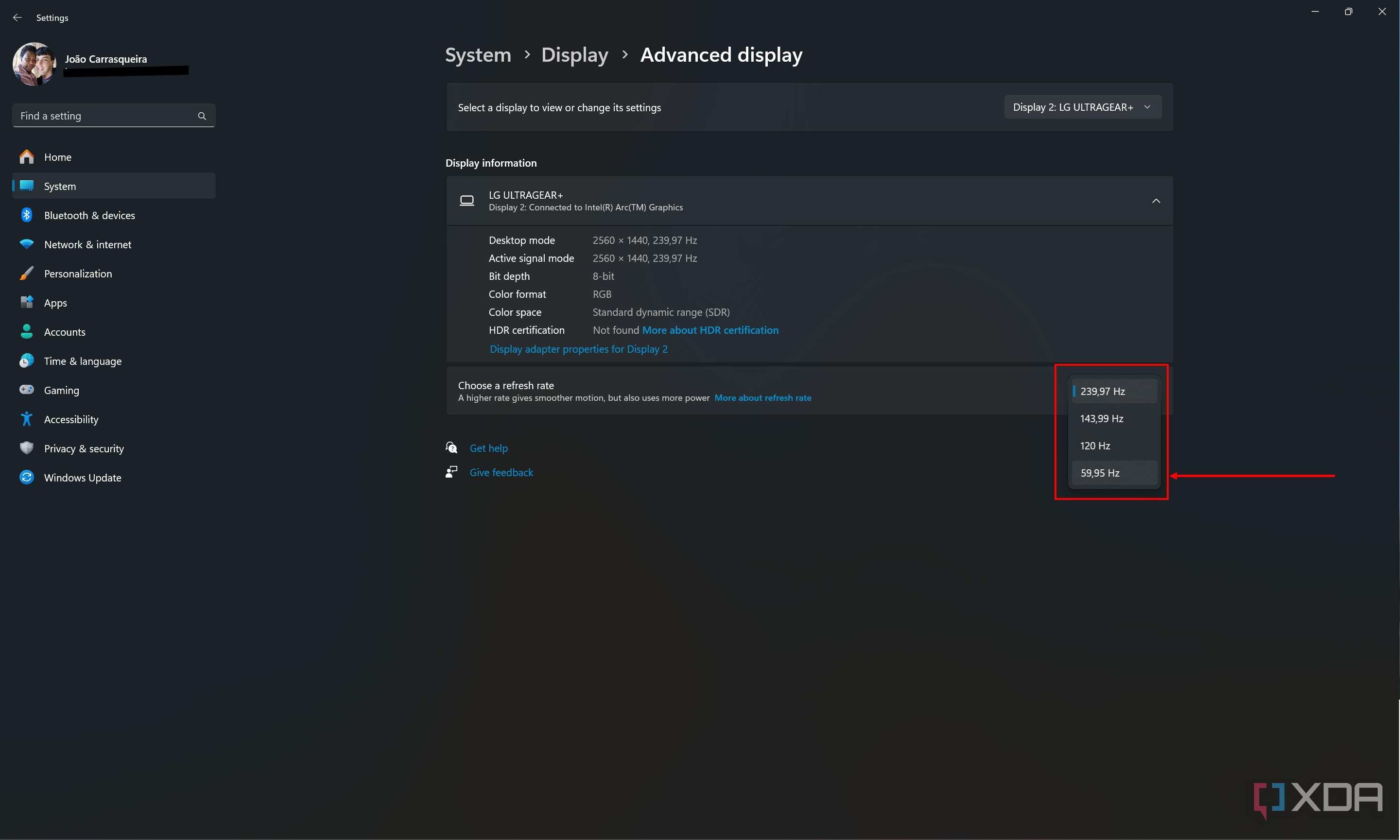Click the Give feedback link

[501, 472]
